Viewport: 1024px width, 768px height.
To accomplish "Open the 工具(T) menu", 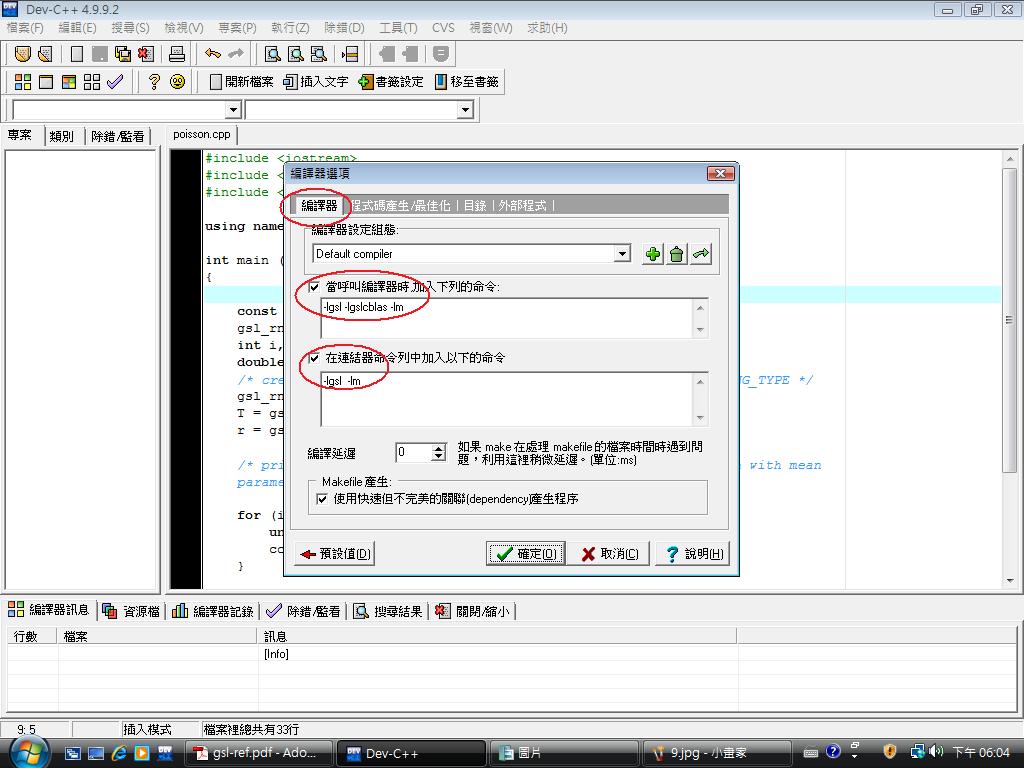I will (398, 27).
